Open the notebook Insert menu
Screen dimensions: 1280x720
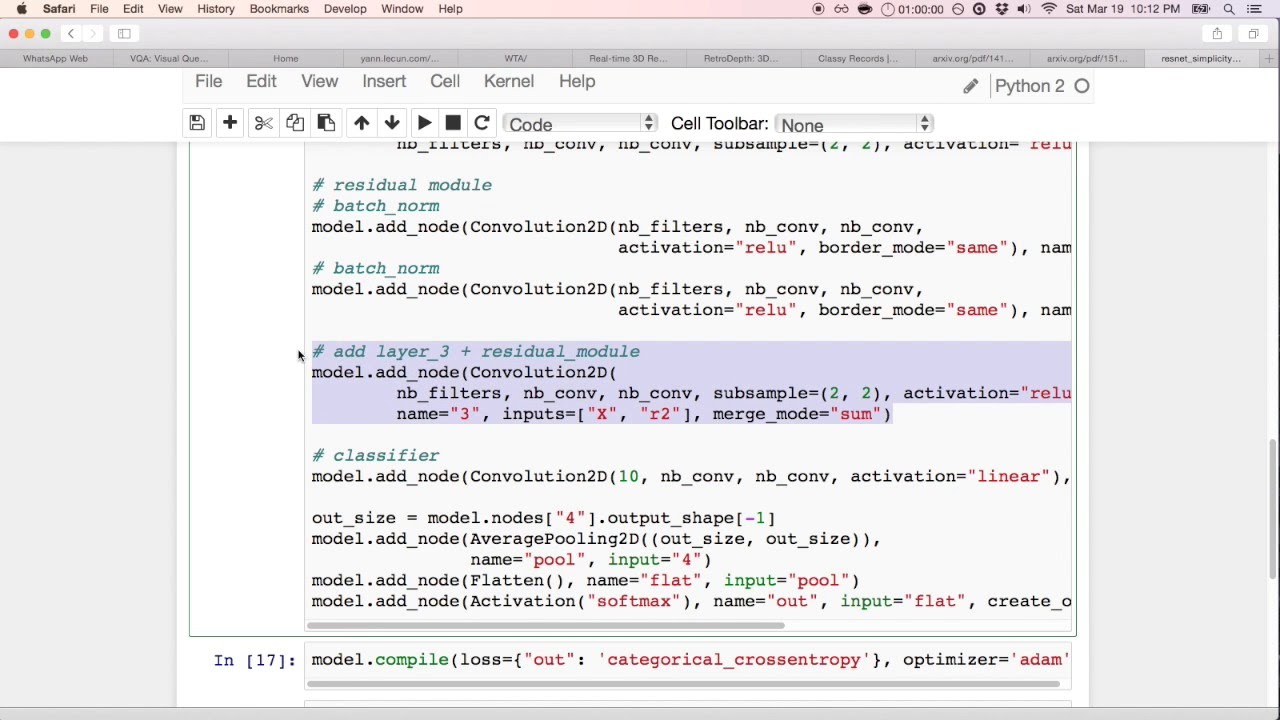tap(384, 81)
